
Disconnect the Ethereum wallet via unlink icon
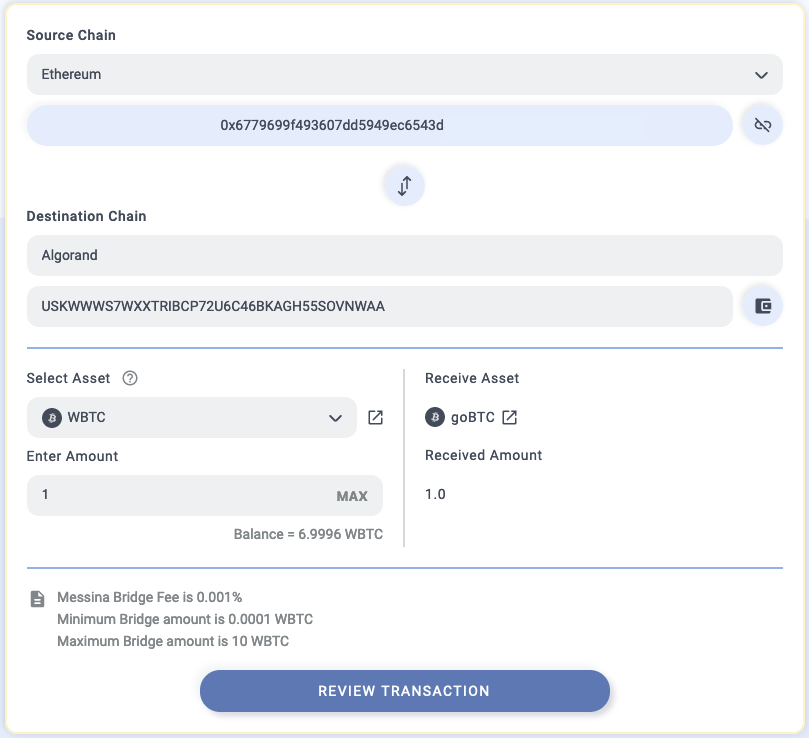[763, 125]
